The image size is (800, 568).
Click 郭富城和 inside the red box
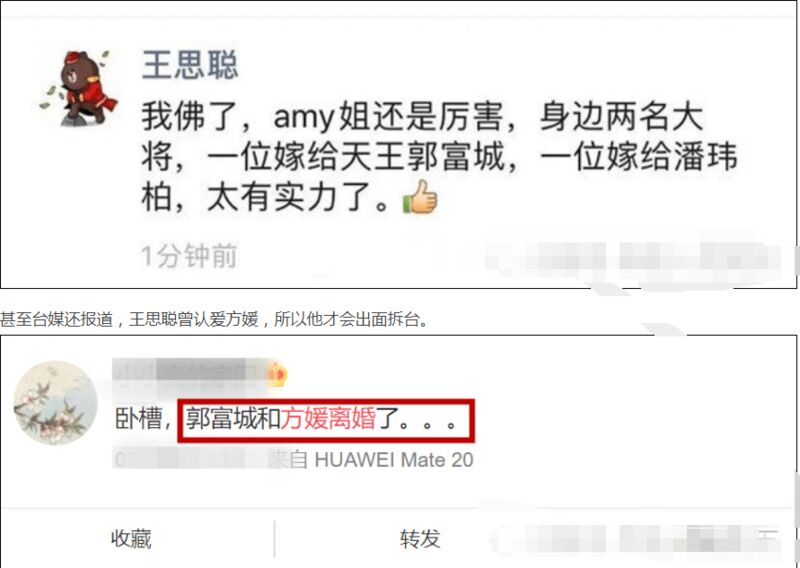[233, 419]
